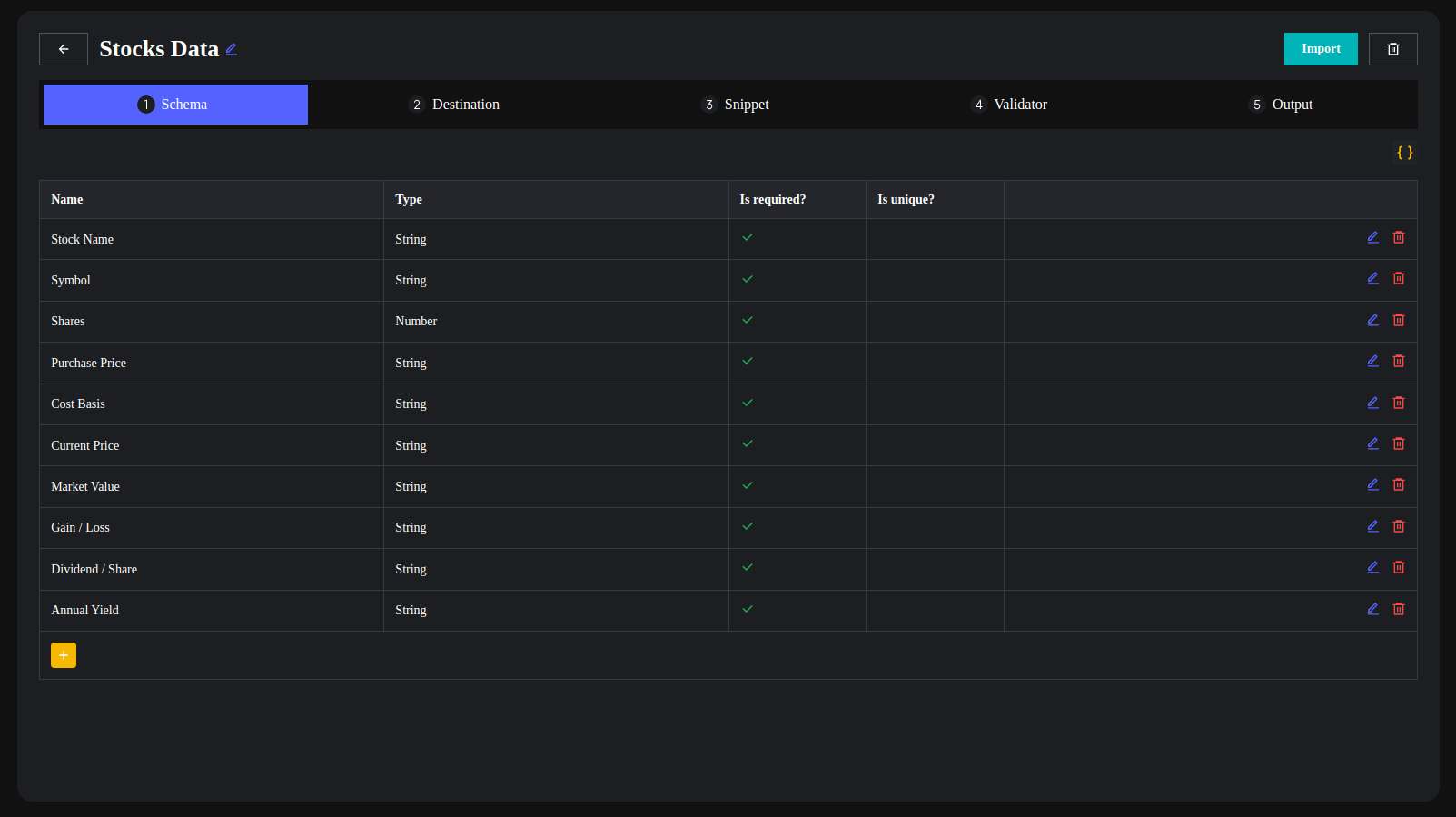
Task: Edit the Annual Yield row
Action: click(1373, 609)
